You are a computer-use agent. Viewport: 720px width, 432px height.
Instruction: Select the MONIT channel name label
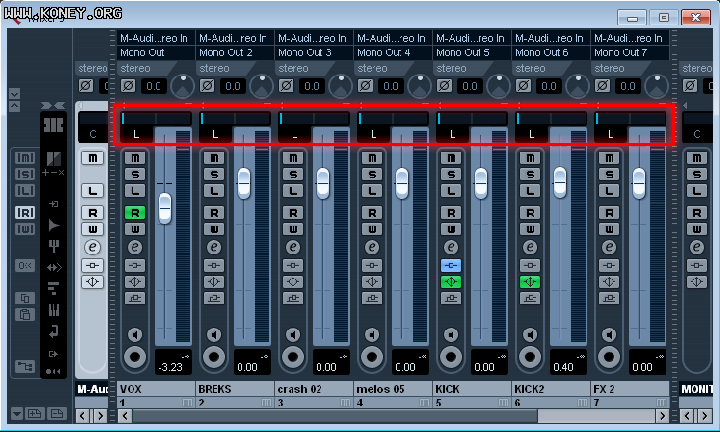[x=696, y=389]
